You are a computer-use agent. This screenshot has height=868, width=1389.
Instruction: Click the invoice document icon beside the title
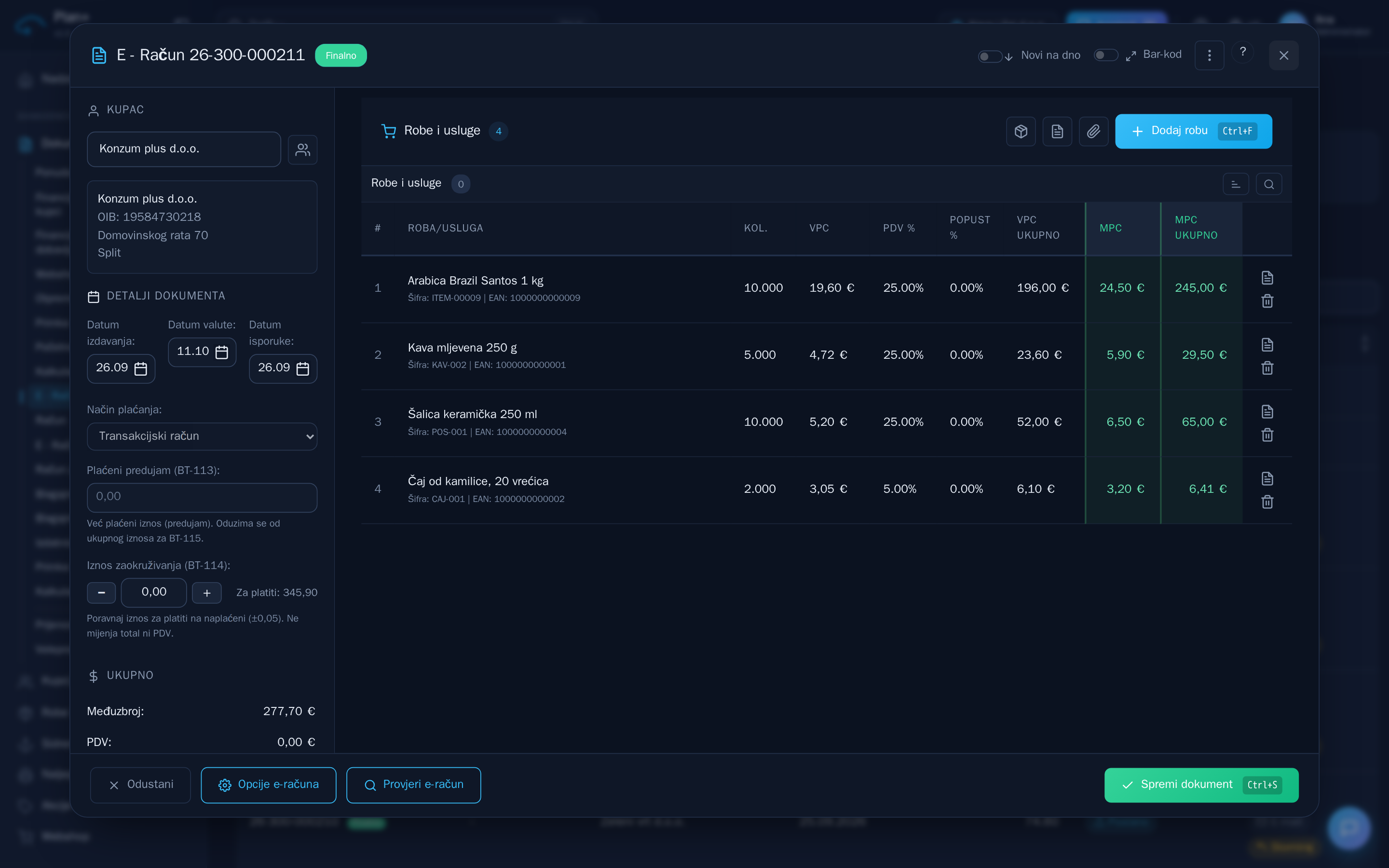(x=99, y=55)
